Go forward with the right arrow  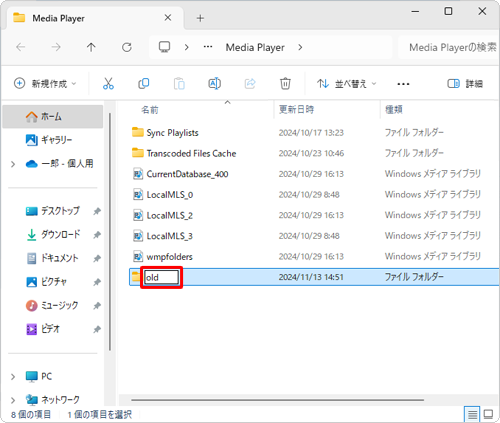(56, 47)
